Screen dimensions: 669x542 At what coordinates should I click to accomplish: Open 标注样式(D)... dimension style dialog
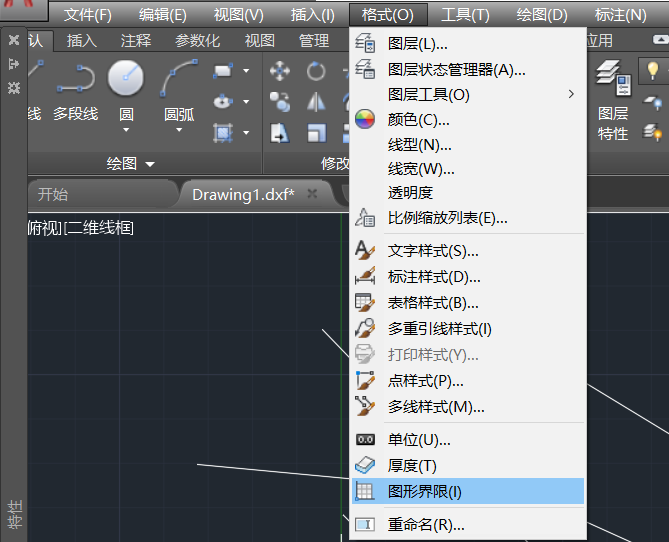pos(468,277)
